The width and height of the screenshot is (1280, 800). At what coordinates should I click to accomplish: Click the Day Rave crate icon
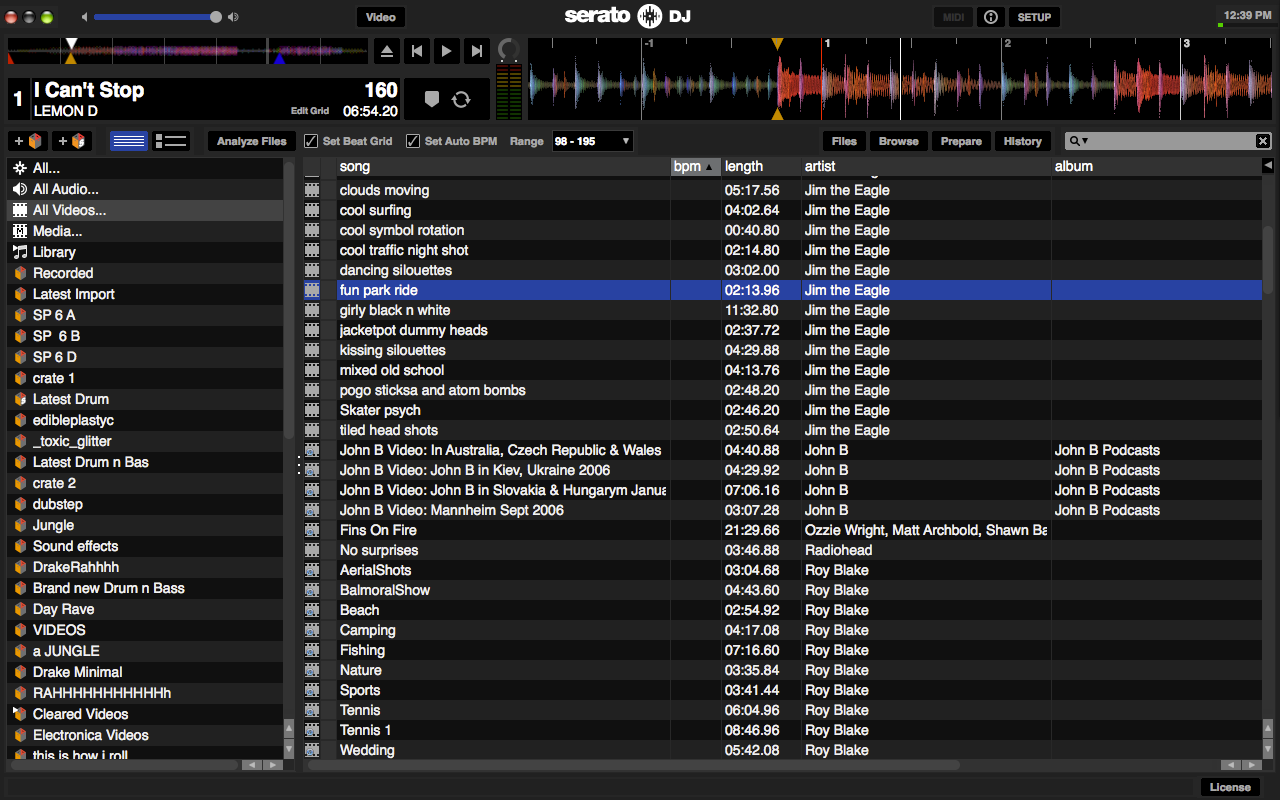pyautogui.click(x=20, y=609)
